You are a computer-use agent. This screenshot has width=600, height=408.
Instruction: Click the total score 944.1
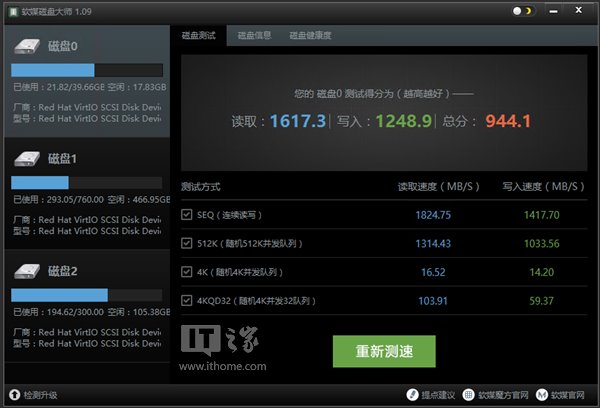pyautogui.click(x=508, y=121)
